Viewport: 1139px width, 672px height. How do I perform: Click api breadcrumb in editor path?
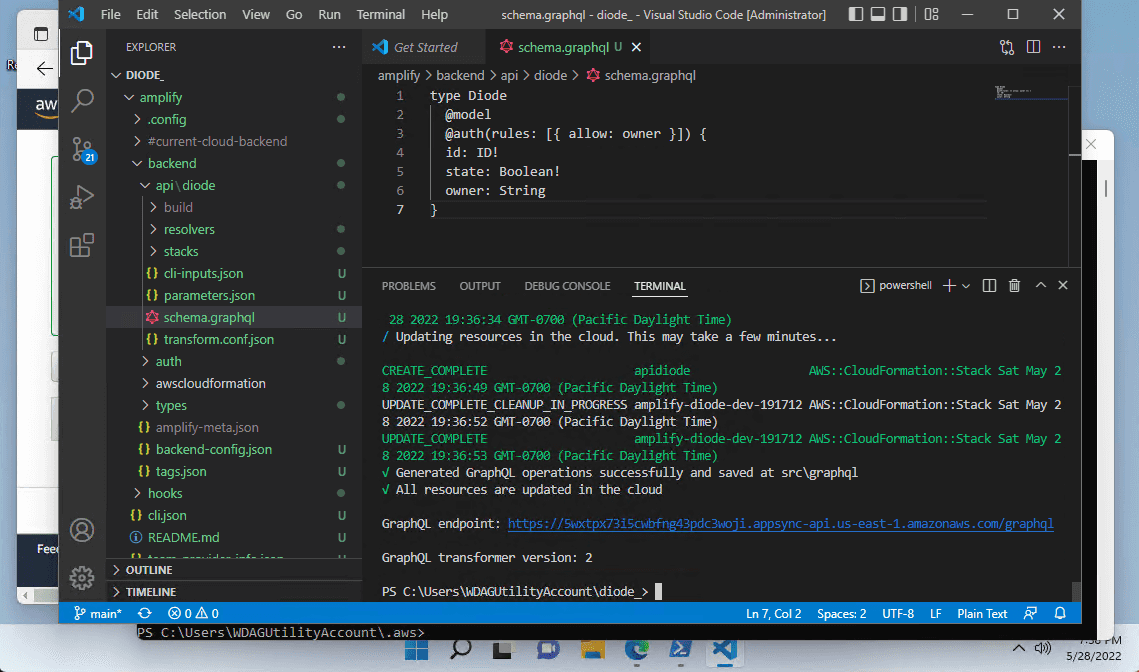click(x=509, y=76)
